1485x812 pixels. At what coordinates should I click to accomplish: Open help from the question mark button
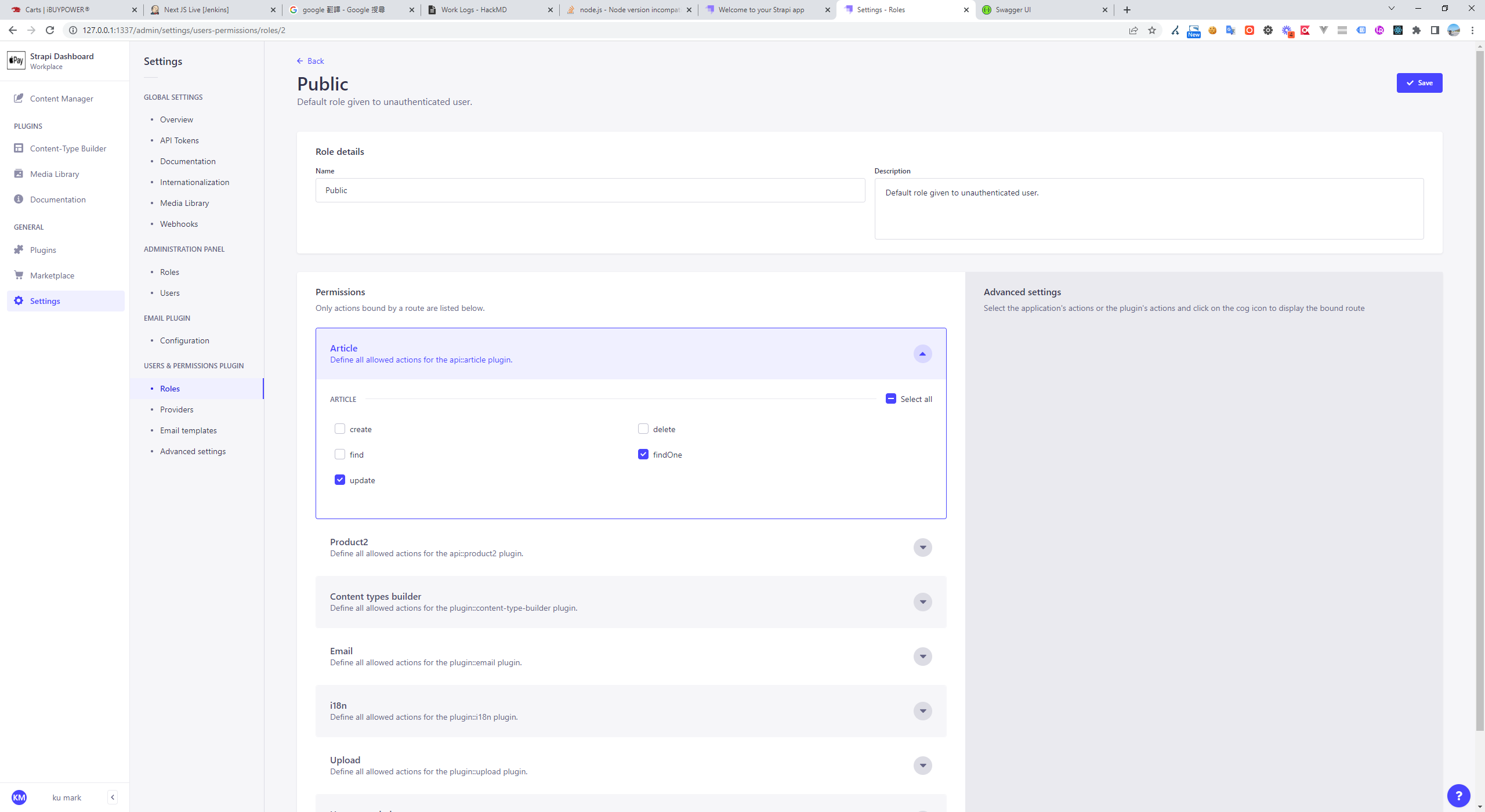tap(1458, 796)
